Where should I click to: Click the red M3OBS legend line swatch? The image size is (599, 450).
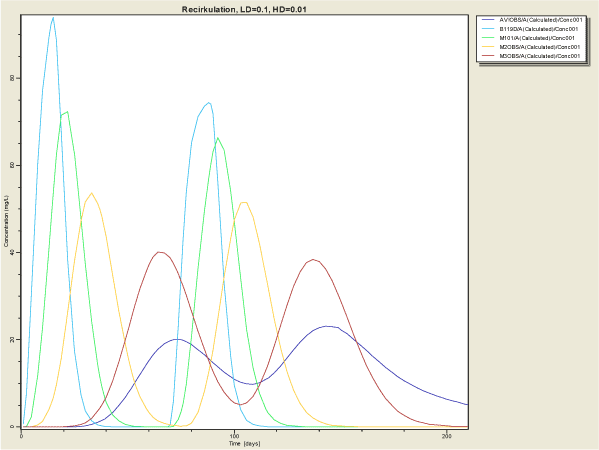click(x=488, y=56)
